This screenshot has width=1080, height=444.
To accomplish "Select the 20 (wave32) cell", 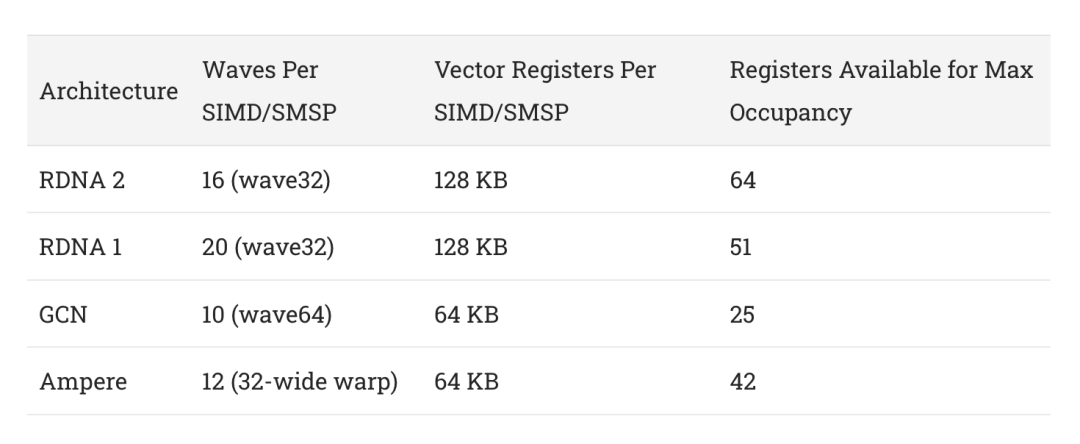I will [268, 247].
